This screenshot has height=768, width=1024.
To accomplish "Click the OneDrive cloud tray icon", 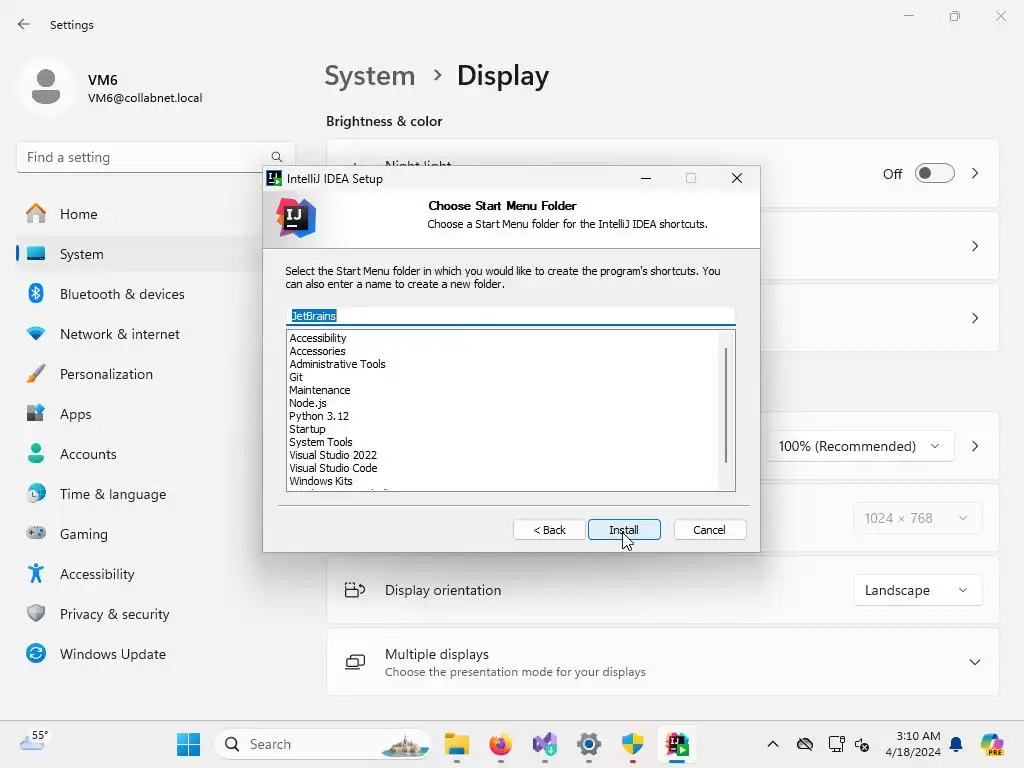I will (x=805, y=744).
